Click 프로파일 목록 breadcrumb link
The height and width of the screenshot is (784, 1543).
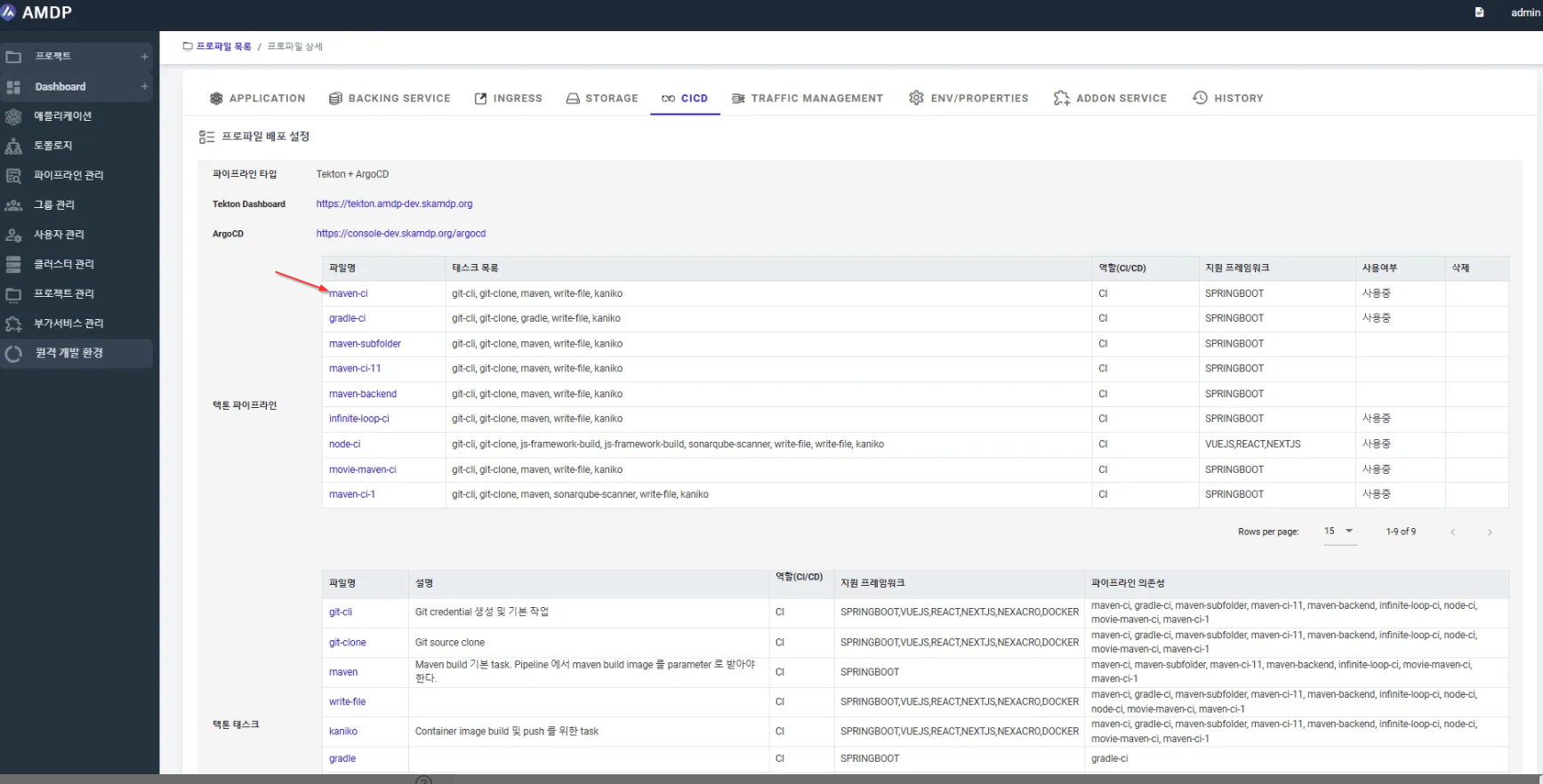coord(224,46)
